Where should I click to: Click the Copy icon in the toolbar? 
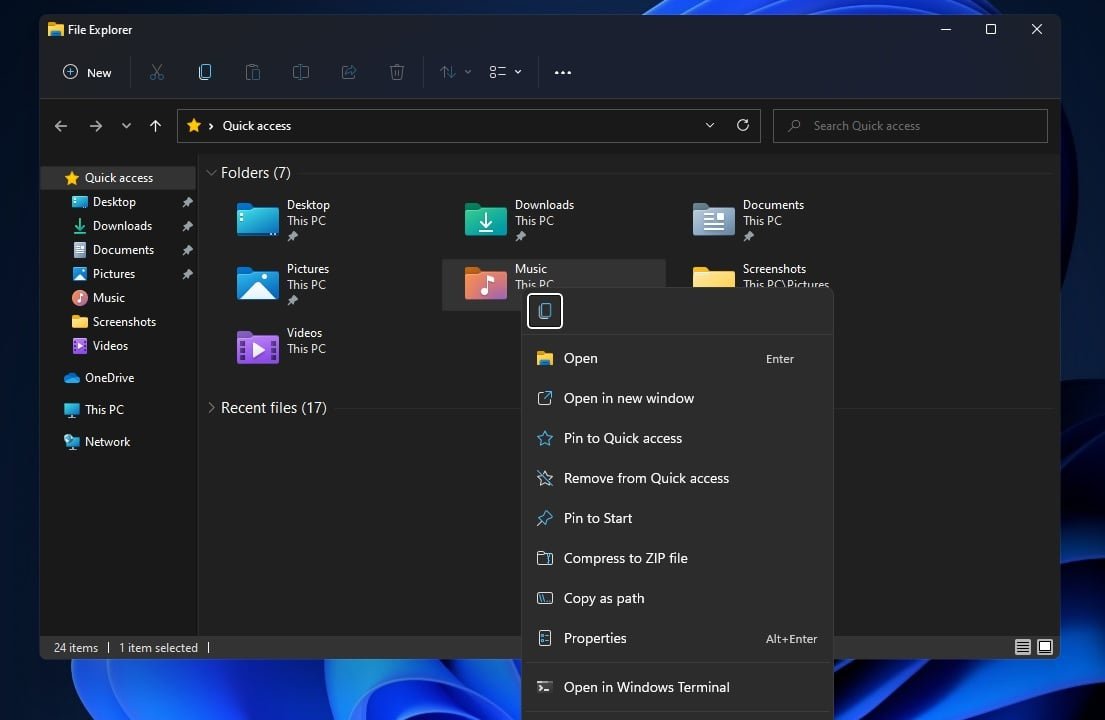pyautogui.click(x=205, y=72)
